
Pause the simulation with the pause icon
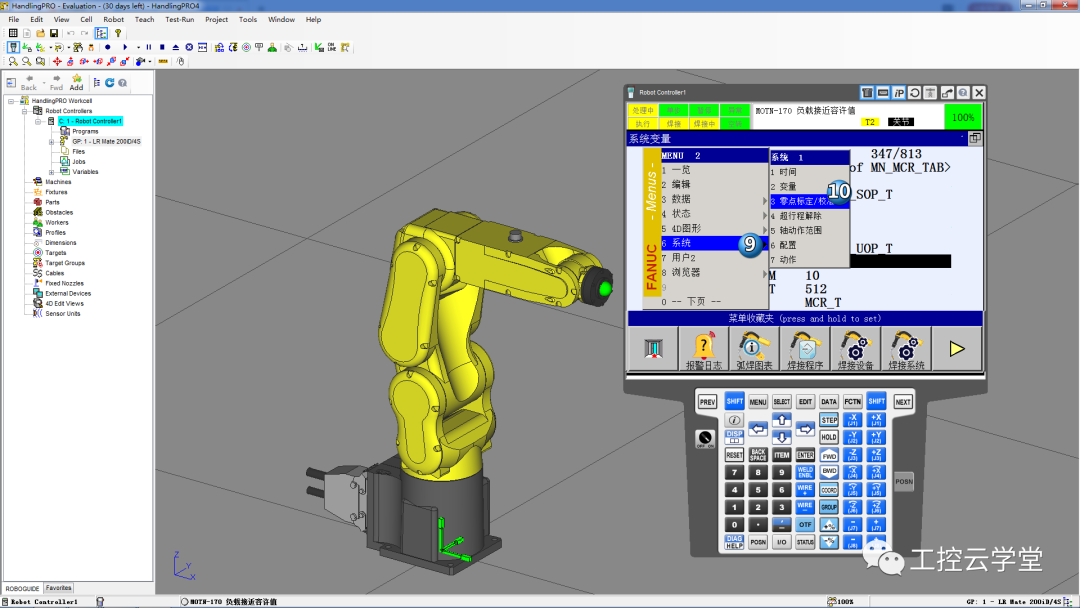(149, 48)
